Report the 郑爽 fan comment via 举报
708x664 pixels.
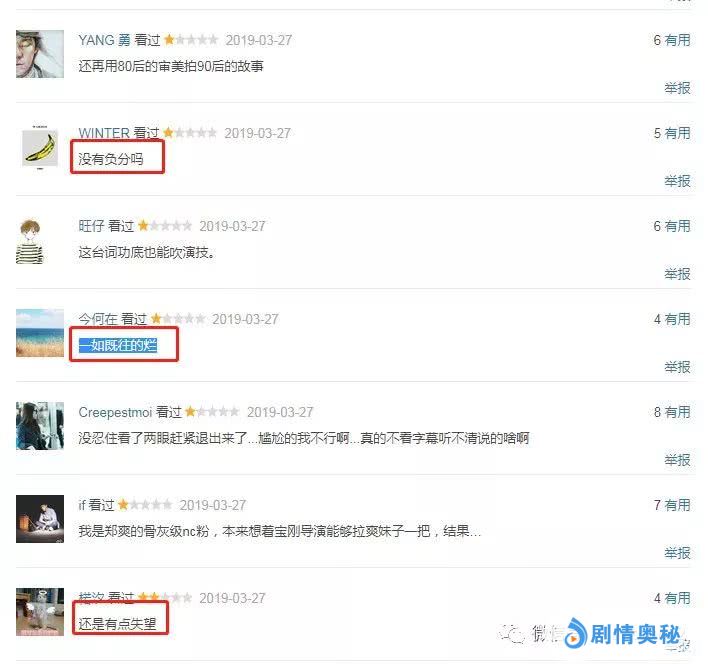coord(677,553)
